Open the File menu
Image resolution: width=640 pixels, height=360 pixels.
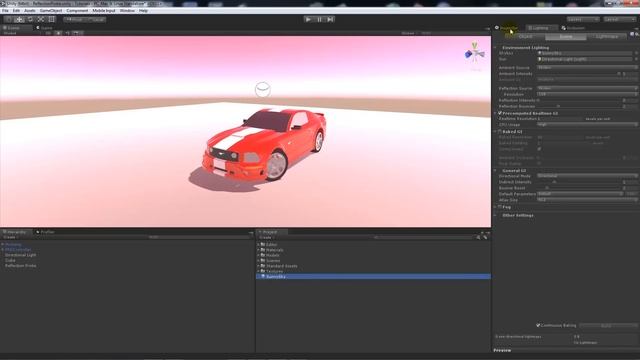(5, 11)
